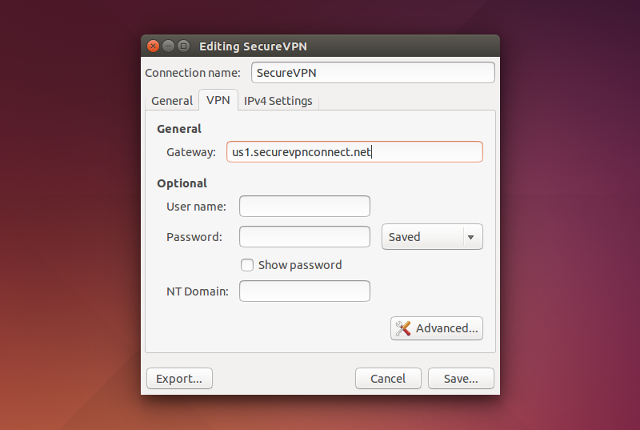This screenshot has width=640, height=430.
Task: Click the Advanced wrench and screwdriver icon
Action: pos(403,328)
